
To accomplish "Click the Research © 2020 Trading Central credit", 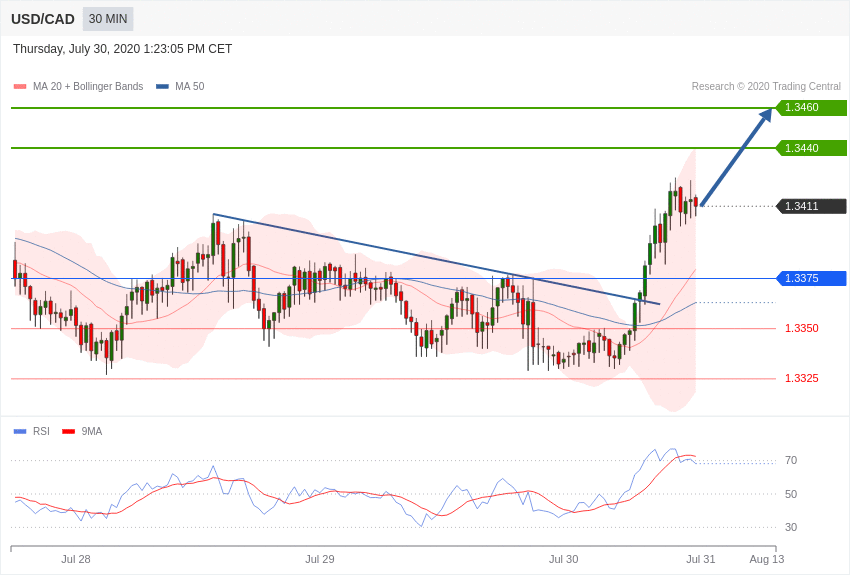I will tap(766, 87).
